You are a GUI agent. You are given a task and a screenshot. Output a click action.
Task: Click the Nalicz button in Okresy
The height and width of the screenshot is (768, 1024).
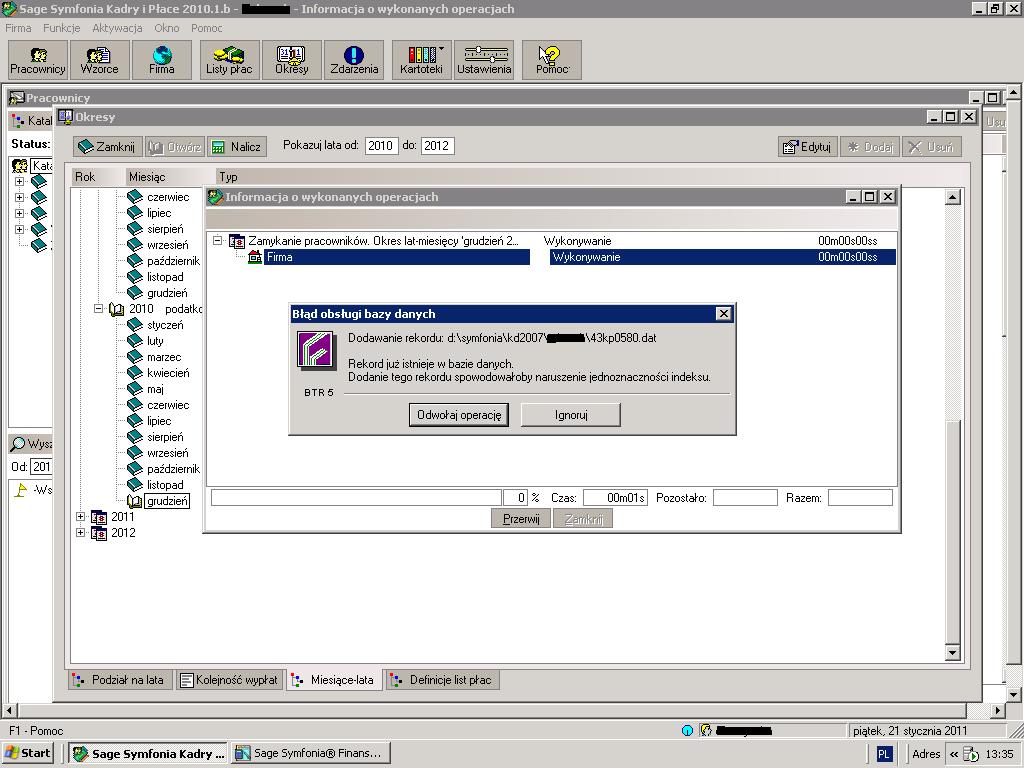click(237, 147)
